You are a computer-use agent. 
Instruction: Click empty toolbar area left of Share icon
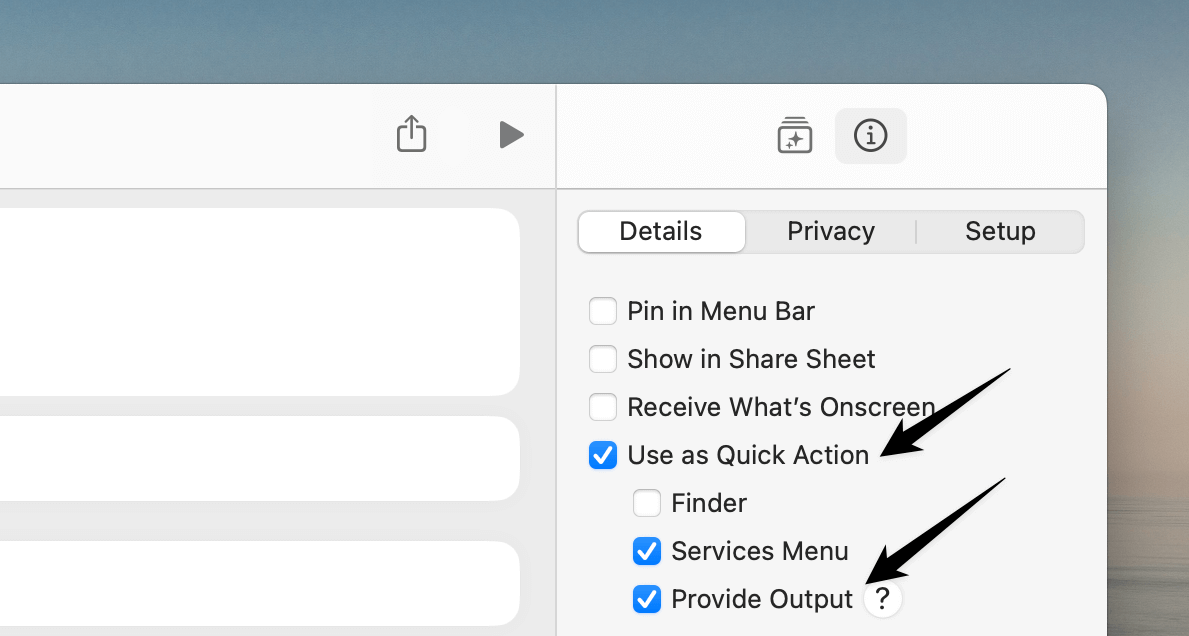200,135
